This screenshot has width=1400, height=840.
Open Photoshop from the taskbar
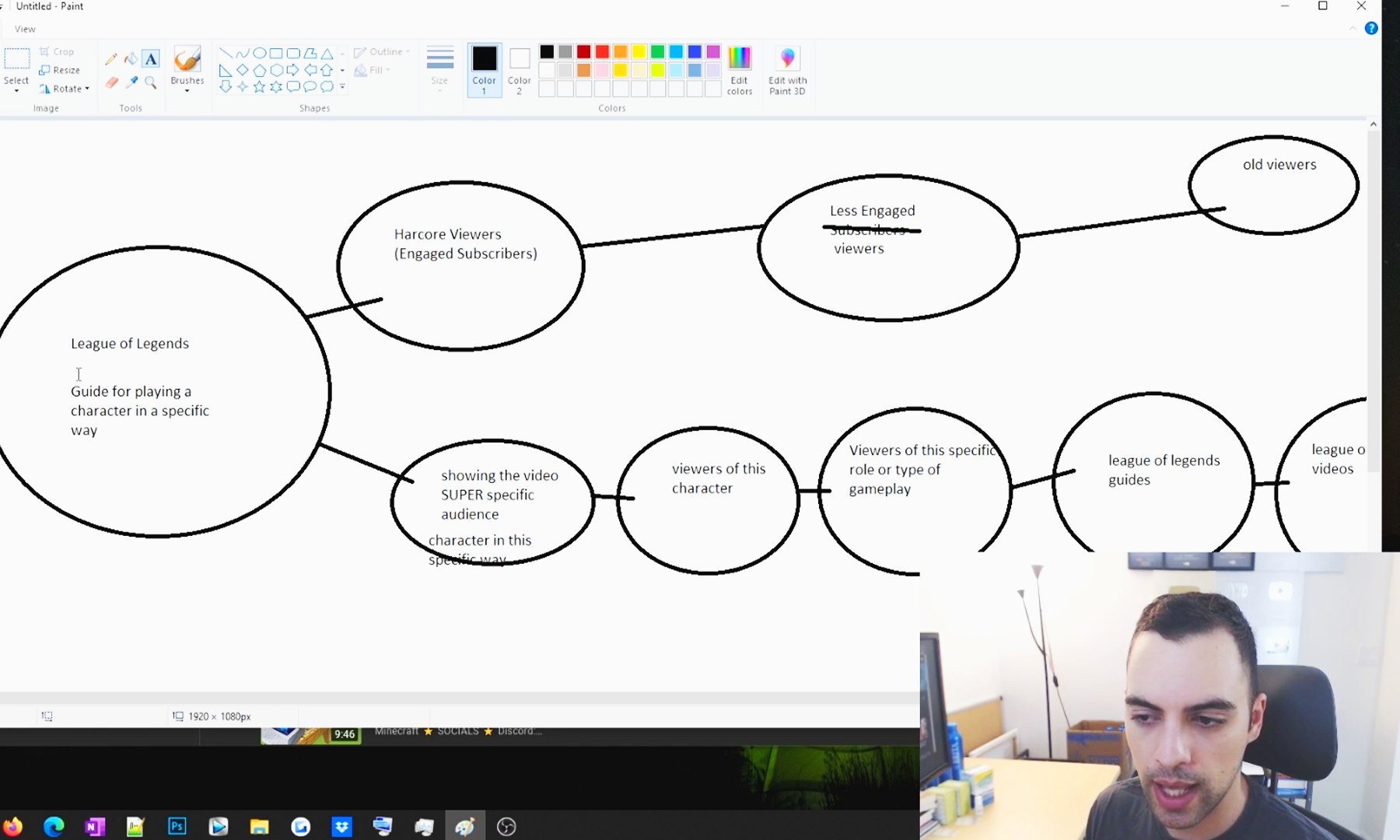point(177,826)
